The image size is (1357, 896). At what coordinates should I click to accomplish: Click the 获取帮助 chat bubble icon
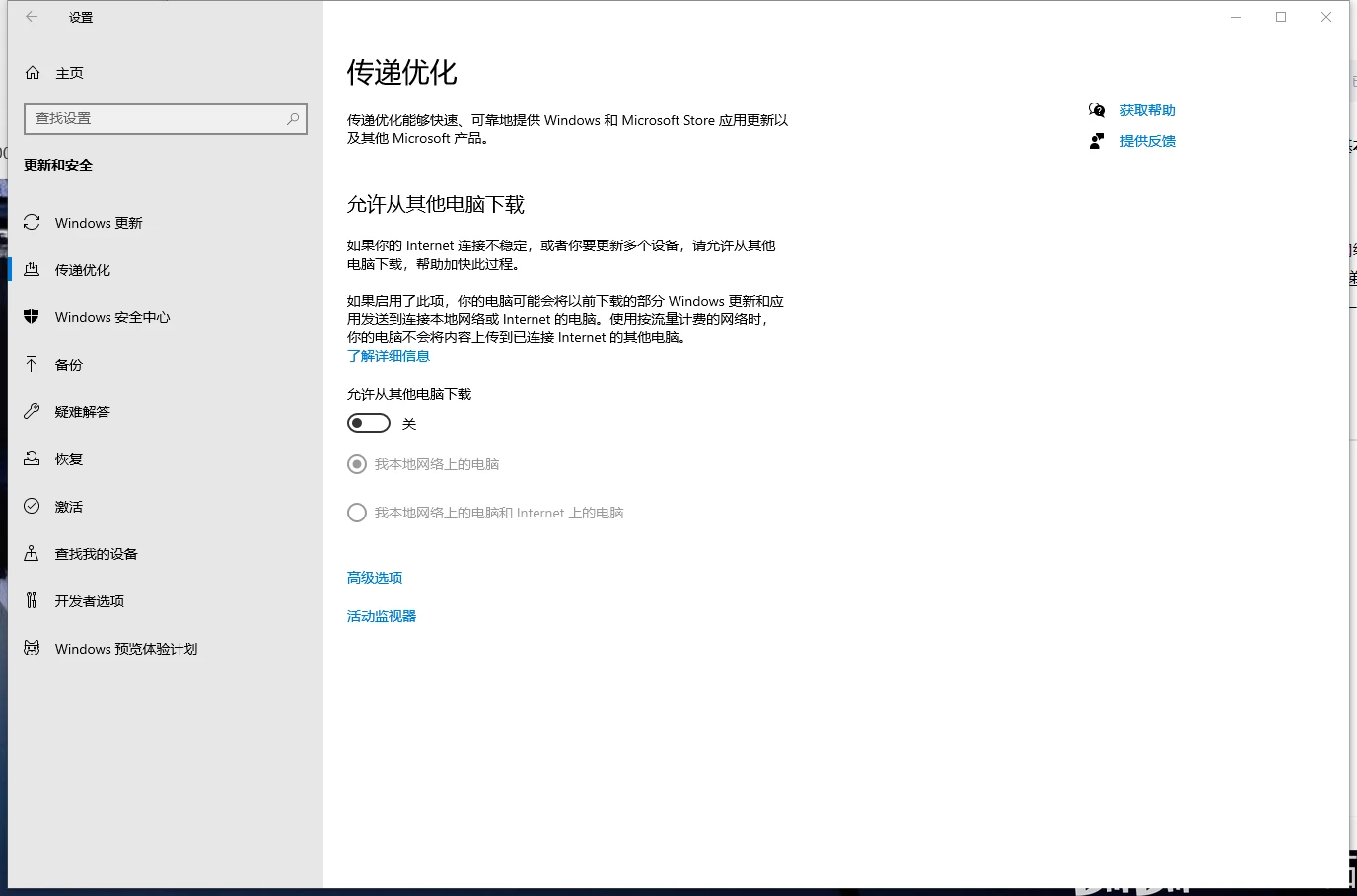click(1097, 110)
